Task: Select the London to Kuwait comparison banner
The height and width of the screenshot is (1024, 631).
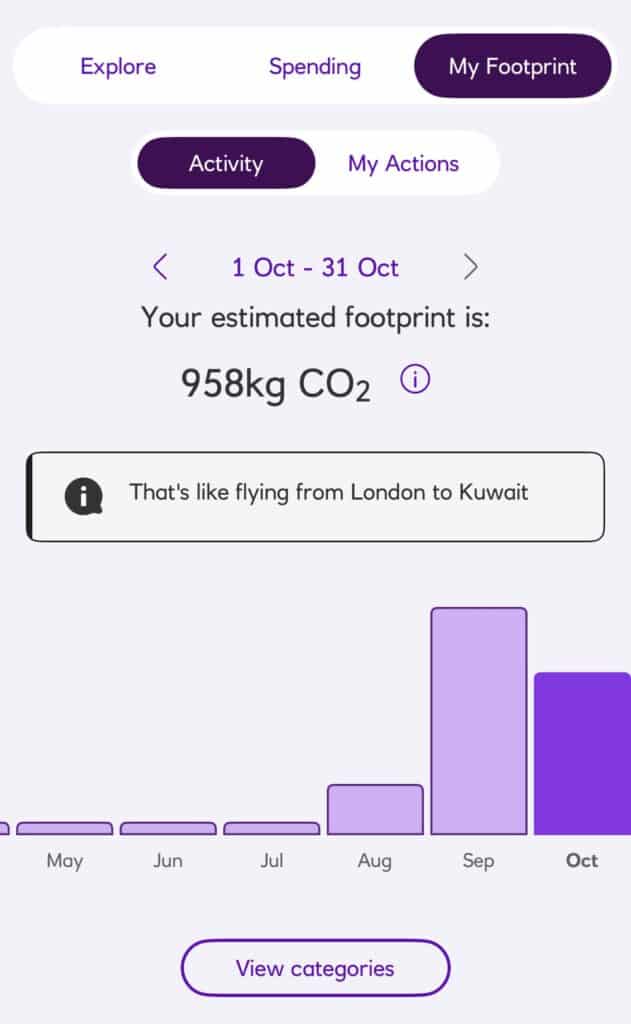Action: (x=316, y=496)
